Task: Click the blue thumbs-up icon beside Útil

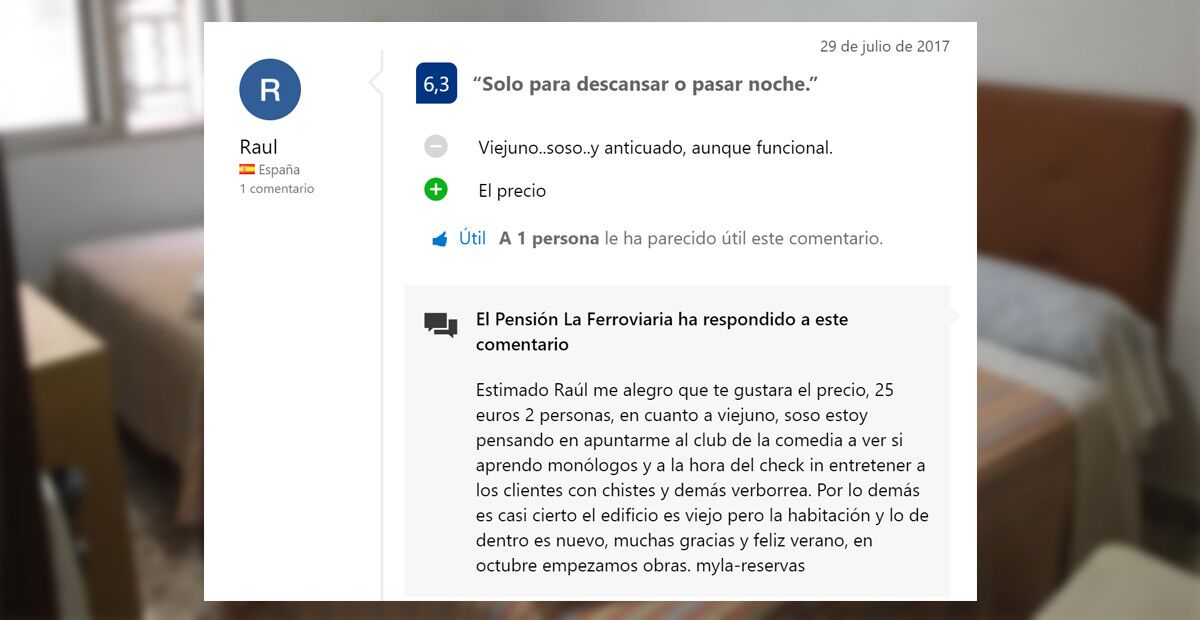Action: [440, 238]
